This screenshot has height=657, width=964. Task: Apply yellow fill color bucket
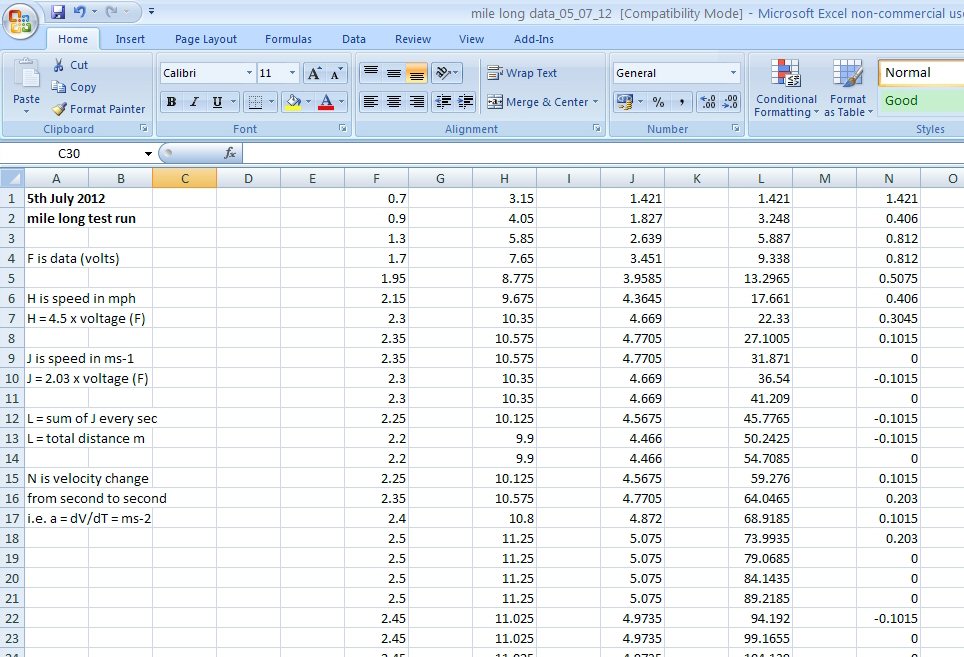pyautogui.click(x=293, y=102)
